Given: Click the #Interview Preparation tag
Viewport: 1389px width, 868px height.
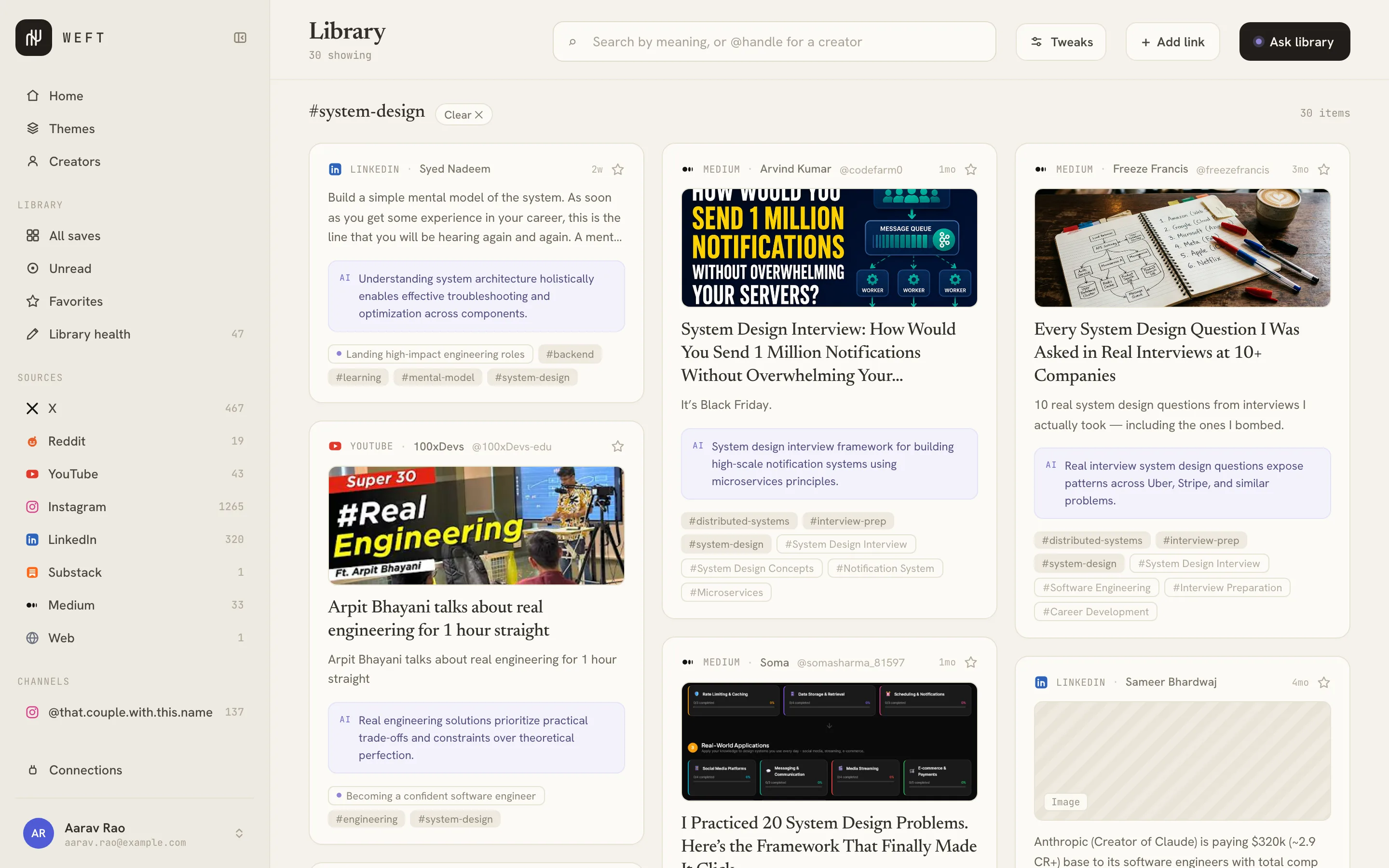Looking at the screenshot, I should pyautogui.click(x=1227, y=587).
